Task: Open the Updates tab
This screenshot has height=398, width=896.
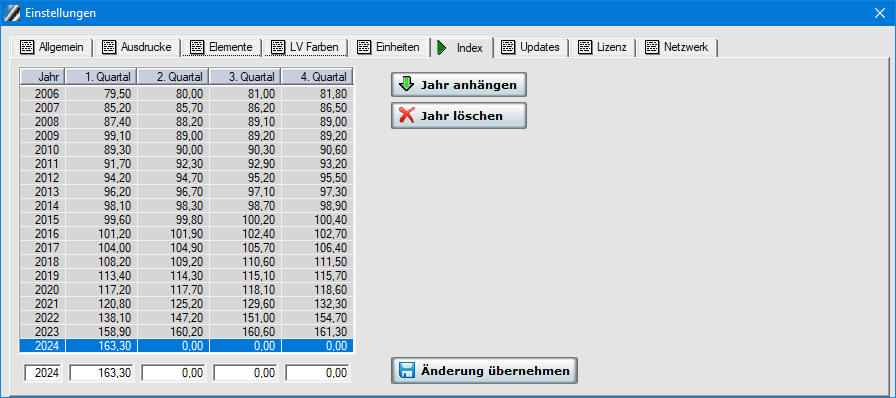Action: [530, 47]
